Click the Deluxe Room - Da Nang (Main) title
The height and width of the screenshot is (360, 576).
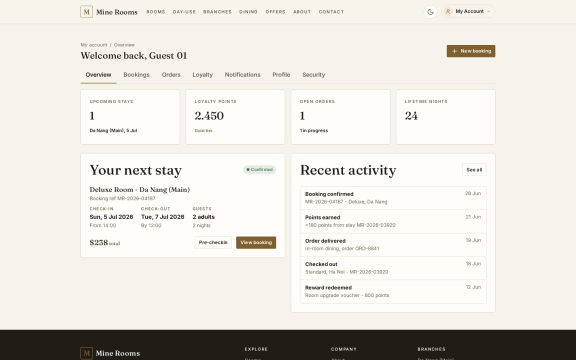pyautogui.click(x=140, y=190)
